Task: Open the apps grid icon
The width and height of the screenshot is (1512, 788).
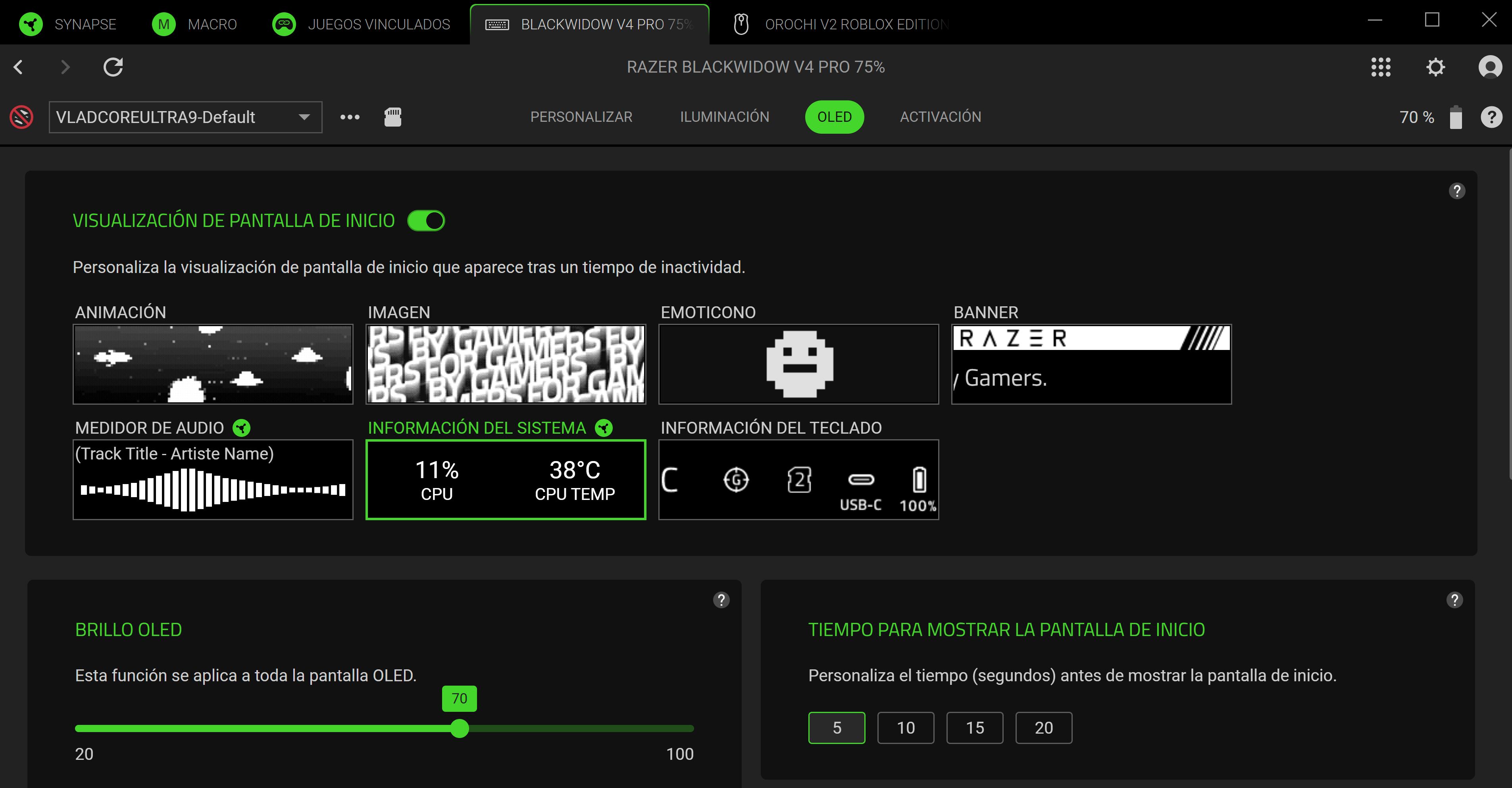Action: [1381, 67]
